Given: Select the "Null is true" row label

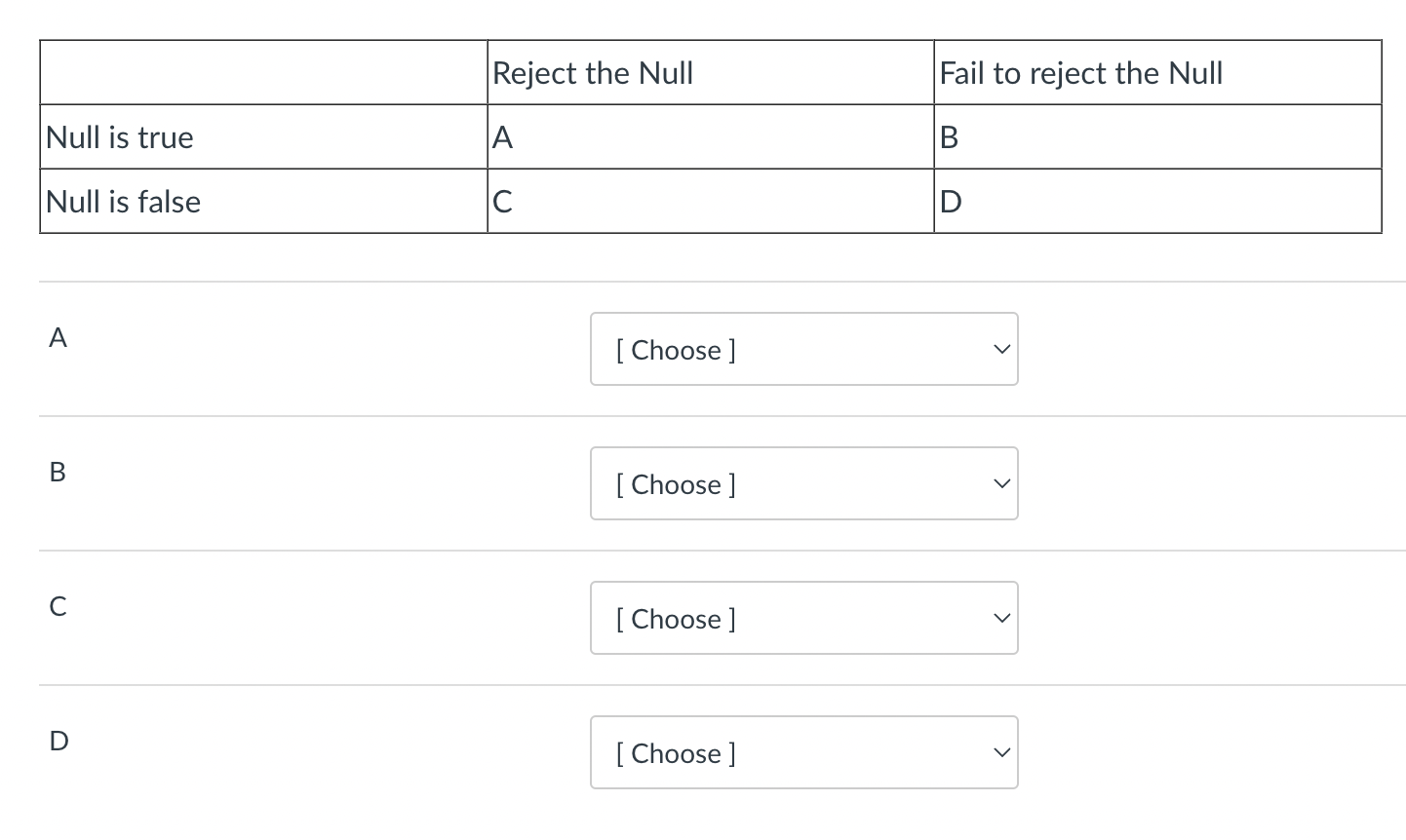Looking at the screenshot, I should tap(120, 137).
